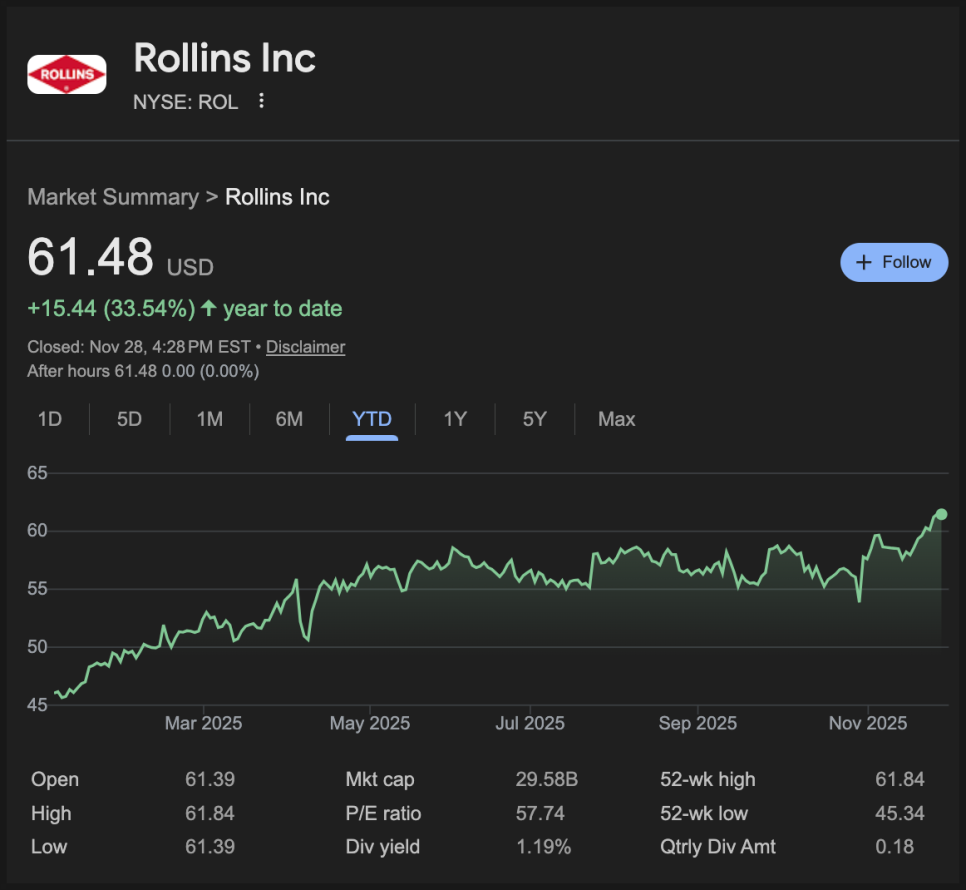The height and width of the screenshot is (890, 966).
Task: Click the Div yield label
Action: click(x=383, y=847)
